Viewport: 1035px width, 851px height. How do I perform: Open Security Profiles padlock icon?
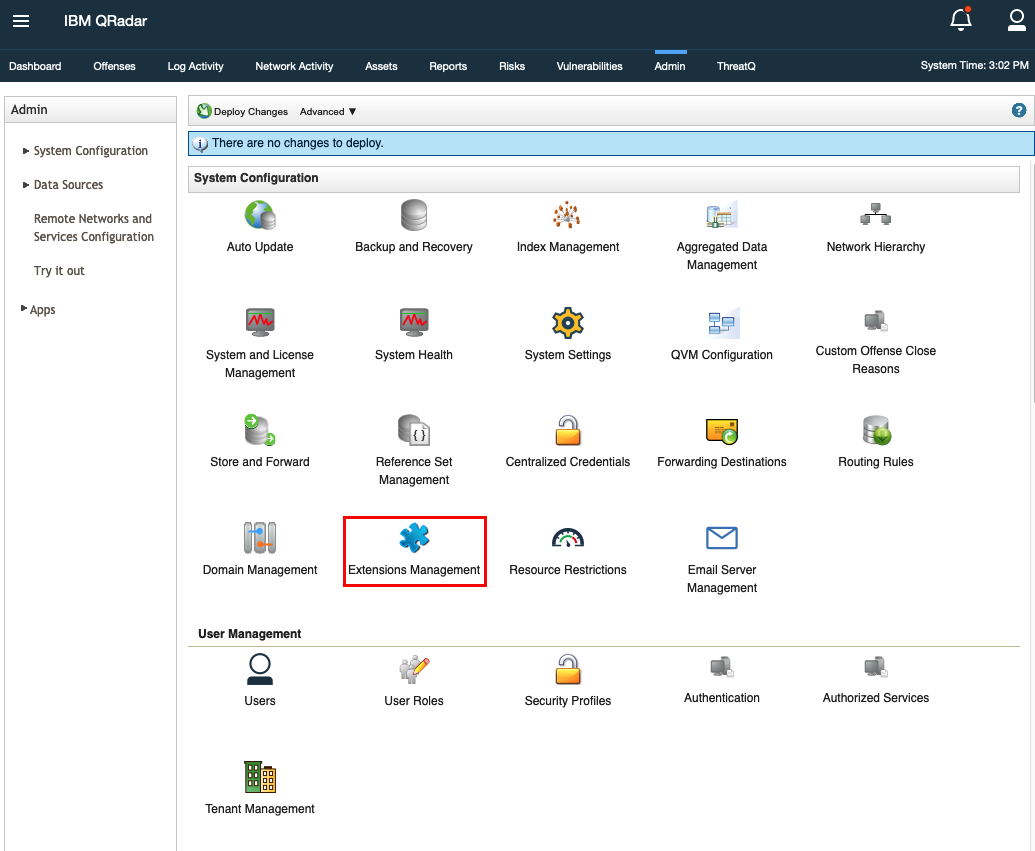pyautogui.click(x=568, y=669)
